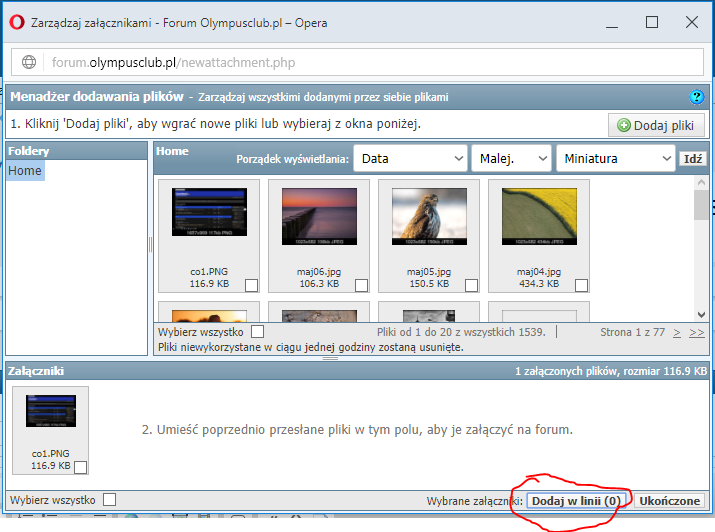Expand the Malej. direction dropdown
The width and height of the screenshot is (715, 532).
tap(511, 158)
